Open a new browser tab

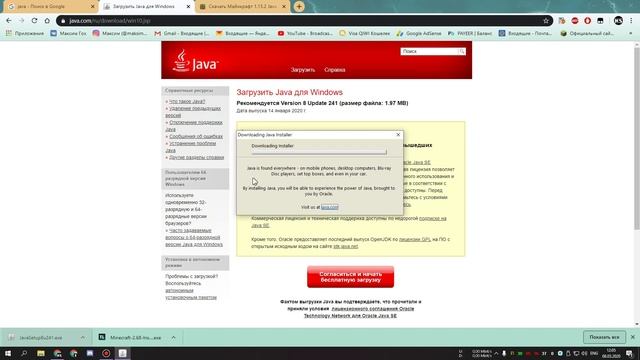(299, 7)
